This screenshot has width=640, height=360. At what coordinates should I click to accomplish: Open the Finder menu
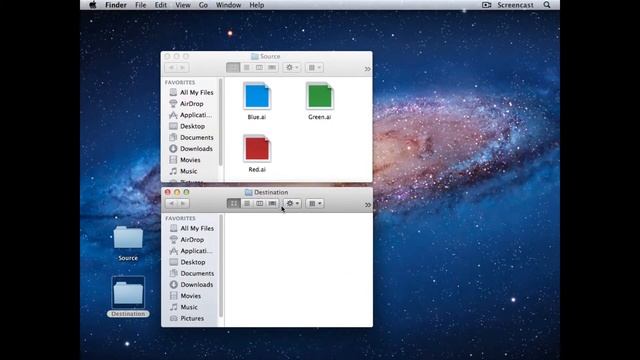point(116,5)
